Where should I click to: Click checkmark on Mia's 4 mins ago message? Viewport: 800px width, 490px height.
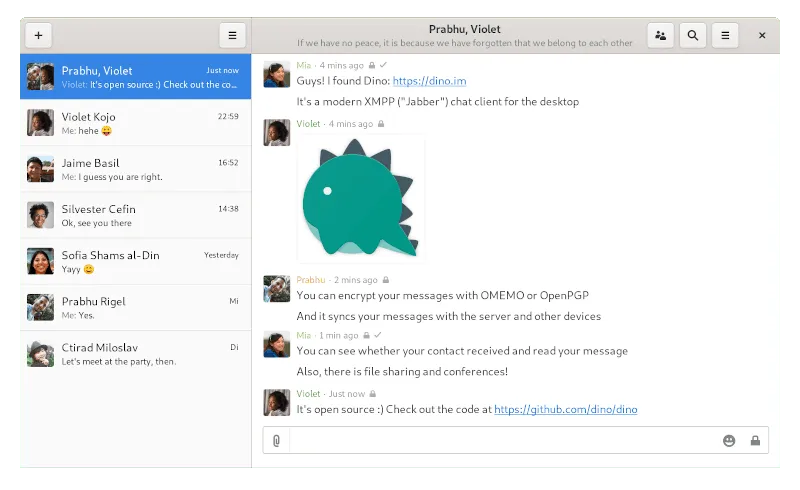pyautogui.click(x=383, y=65)
